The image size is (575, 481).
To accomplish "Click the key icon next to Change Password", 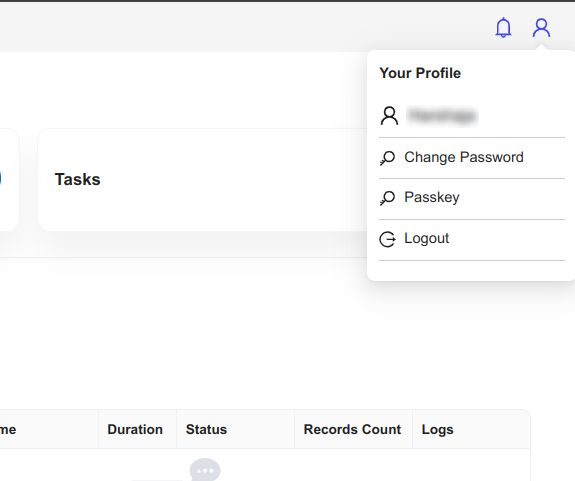I will click(x=387, y=158).
